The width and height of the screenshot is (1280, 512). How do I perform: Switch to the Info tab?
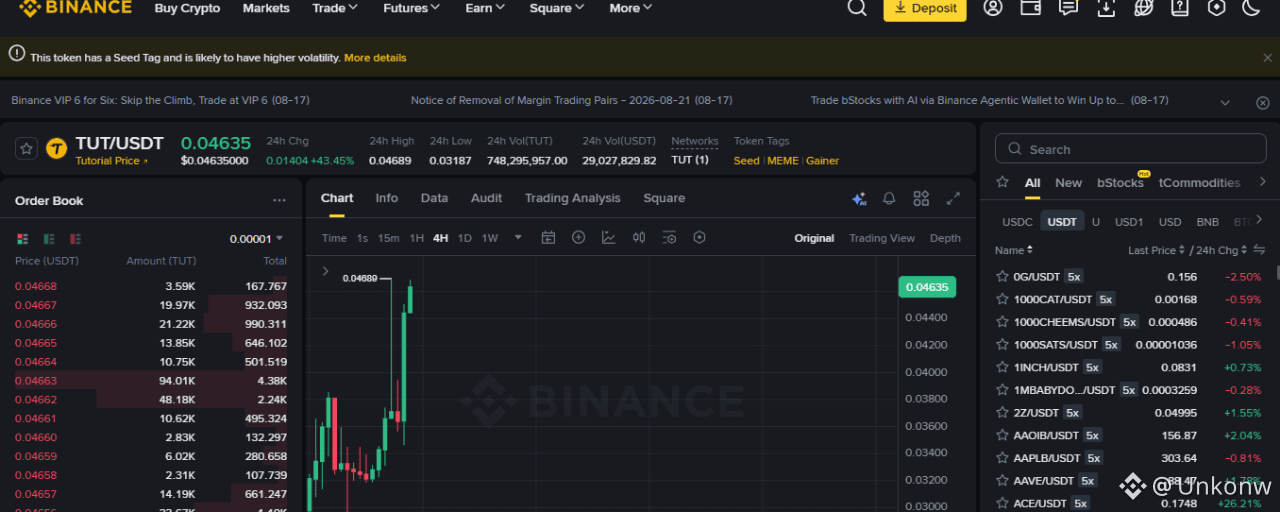(x=386, y=198)
